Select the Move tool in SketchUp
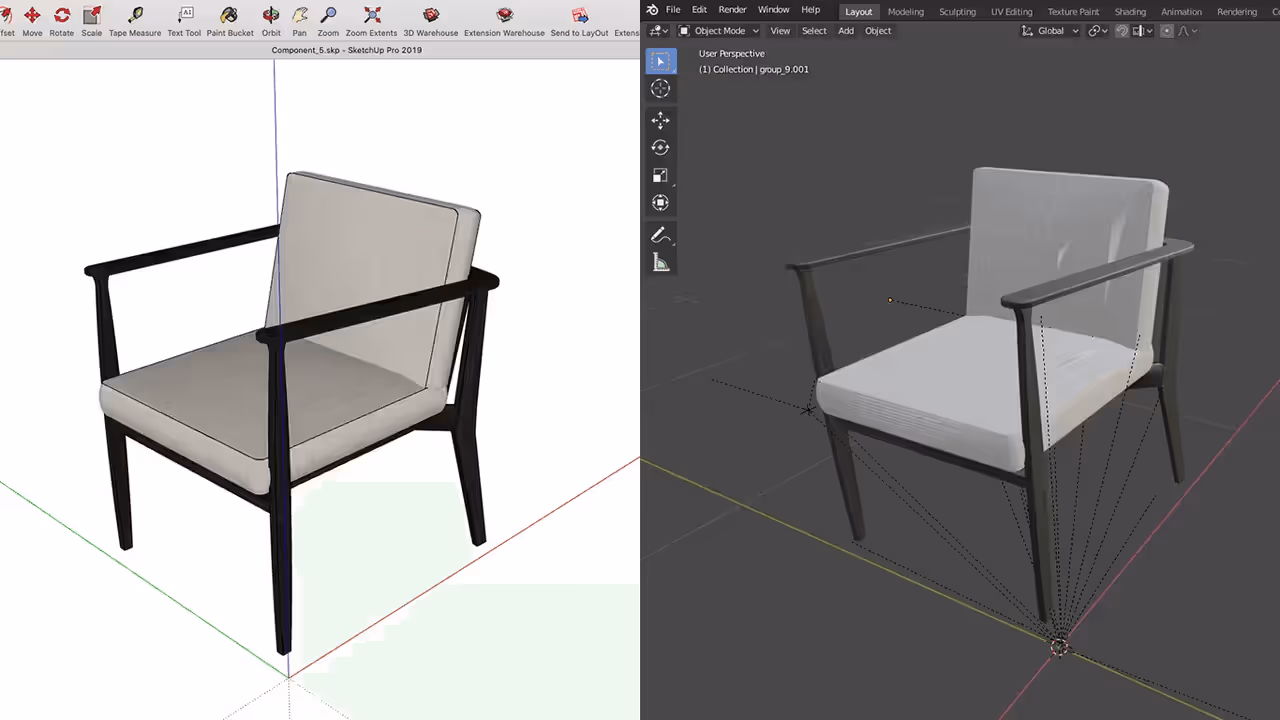1280x720 pixels. [32, 20]
